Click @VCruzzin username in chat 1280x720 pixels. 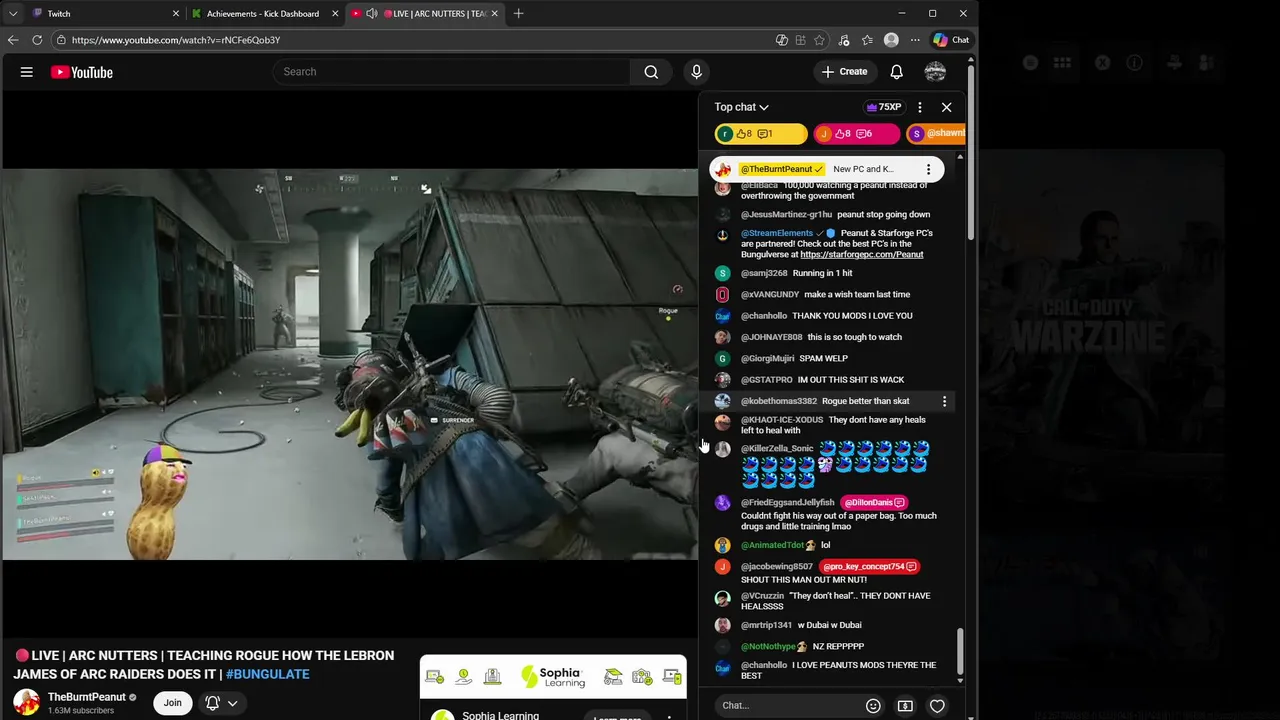pyautogui.click(x=763, y=596)
